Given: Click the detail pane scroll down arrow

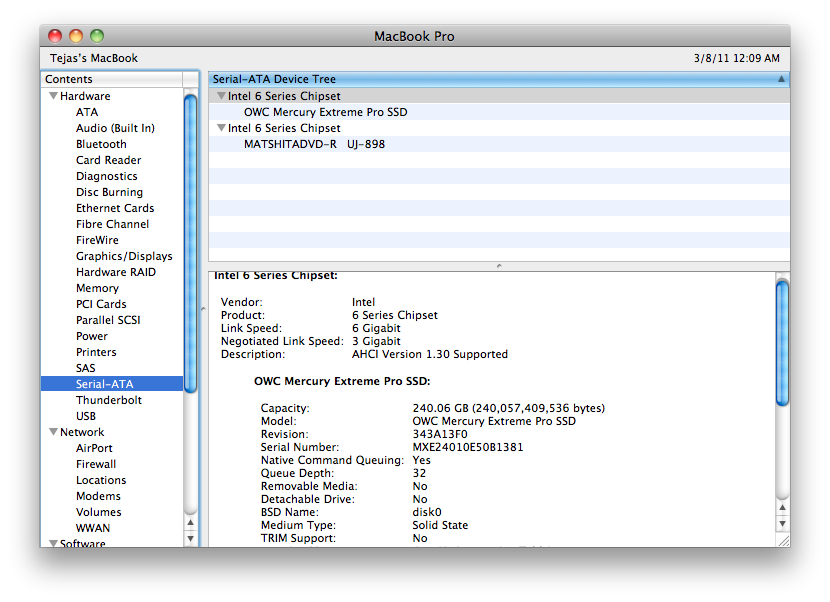Looking at the screenshot, I should coord(782,524).
